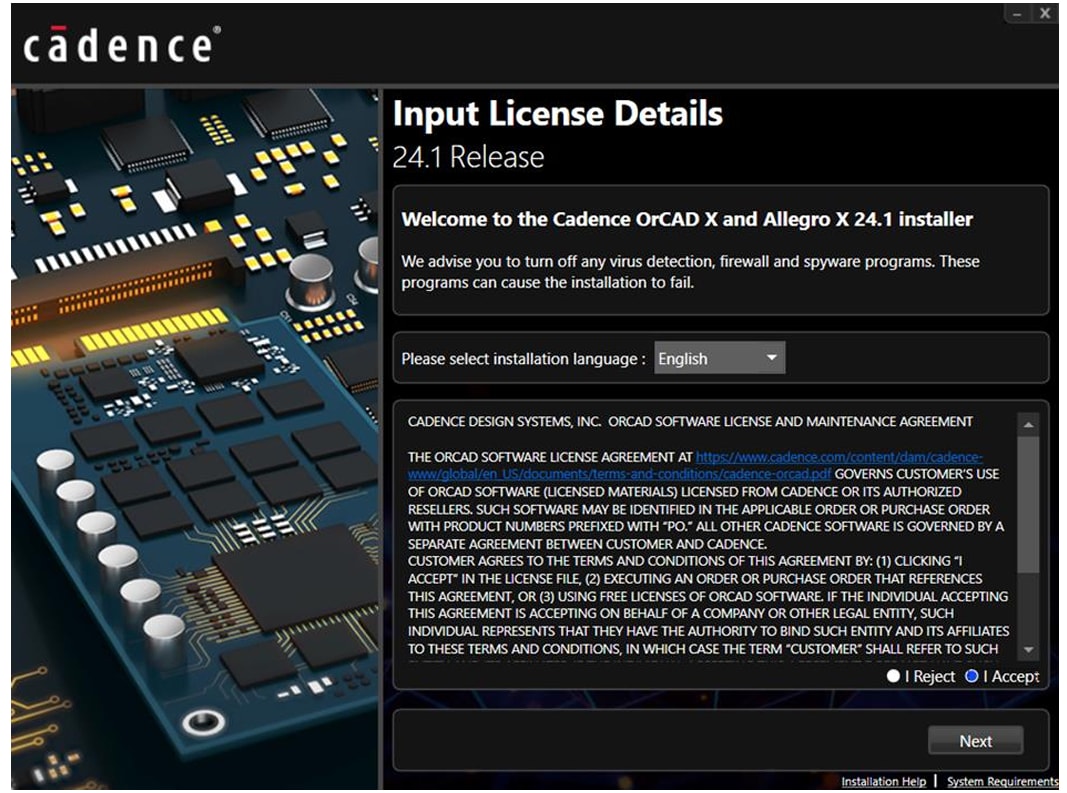The image size is (1067, 793).
Task: Click the Cadence logo
Action: click(122, 45)
